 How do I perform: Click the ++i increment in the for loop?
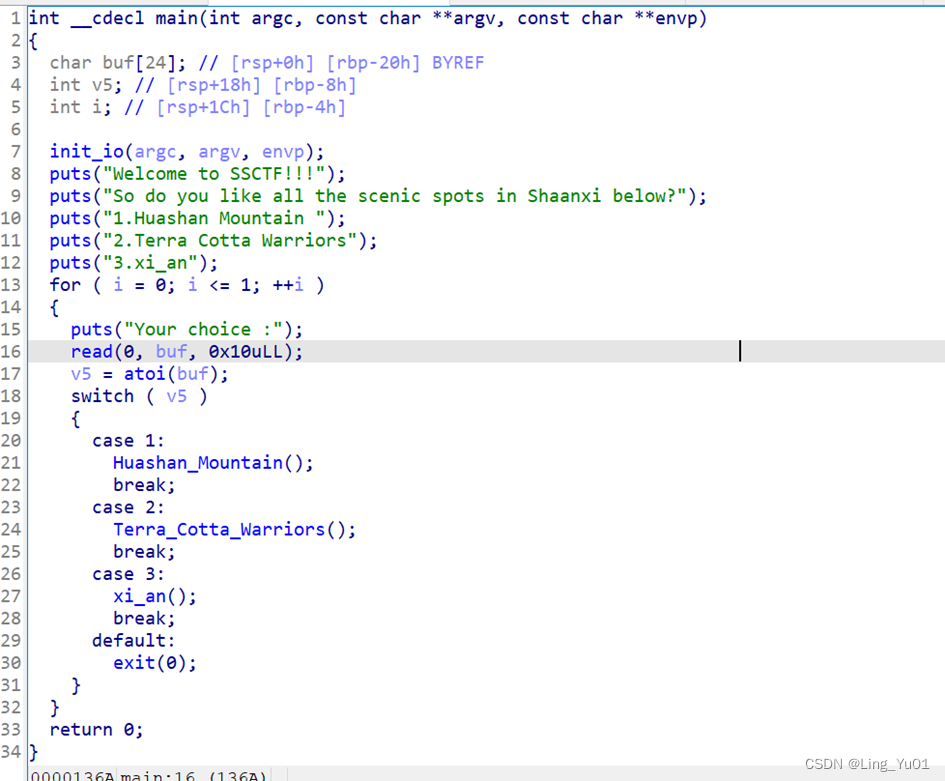coord(287,285)
